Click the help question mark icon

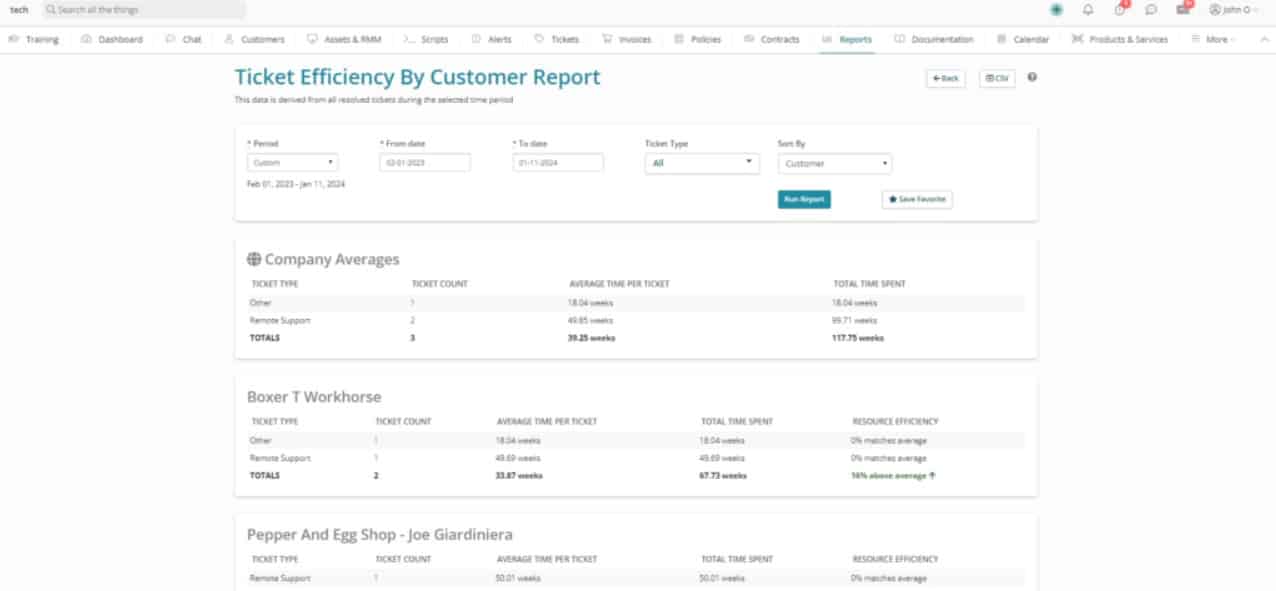pyautogui.click(x=1032, y=77)
